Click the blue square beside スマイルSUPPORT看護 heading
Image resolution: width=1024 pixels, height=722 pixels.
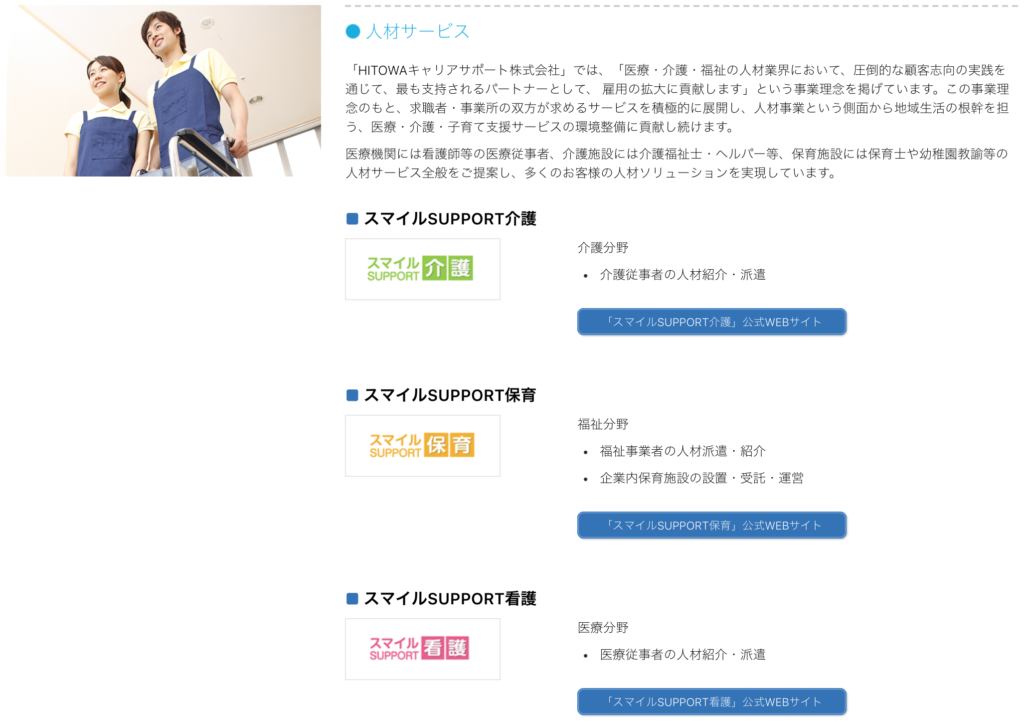click(352, 599)
